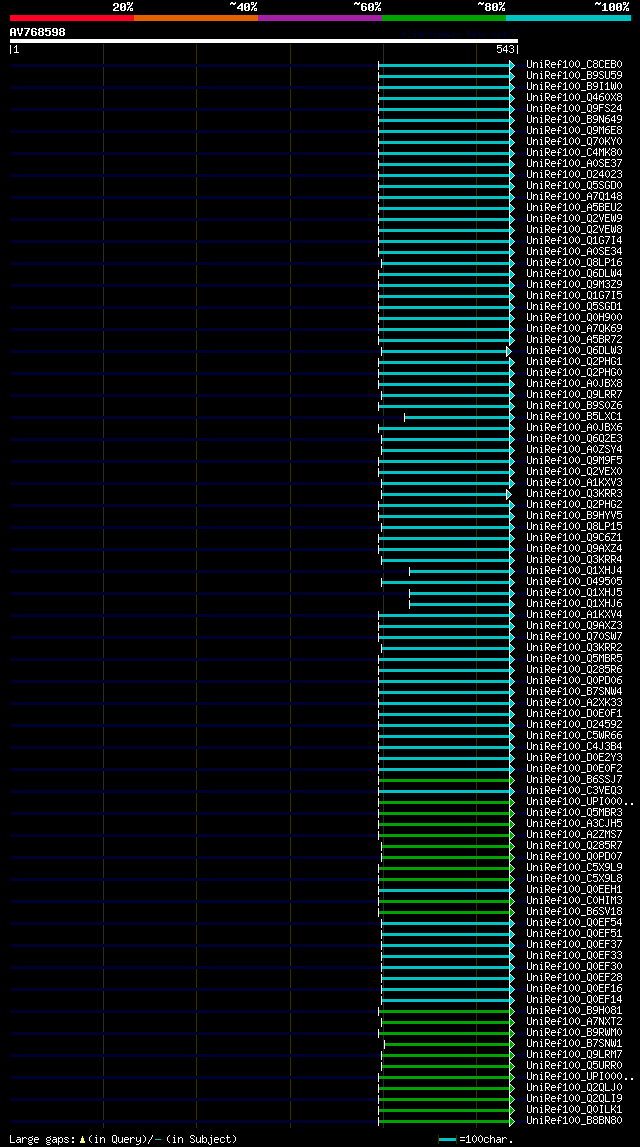Image resolution: width=640 pixels, height=1147 pixels.
Task: Select the UniRef100_A2ZMS7 hit label
Action: point(574,834)
